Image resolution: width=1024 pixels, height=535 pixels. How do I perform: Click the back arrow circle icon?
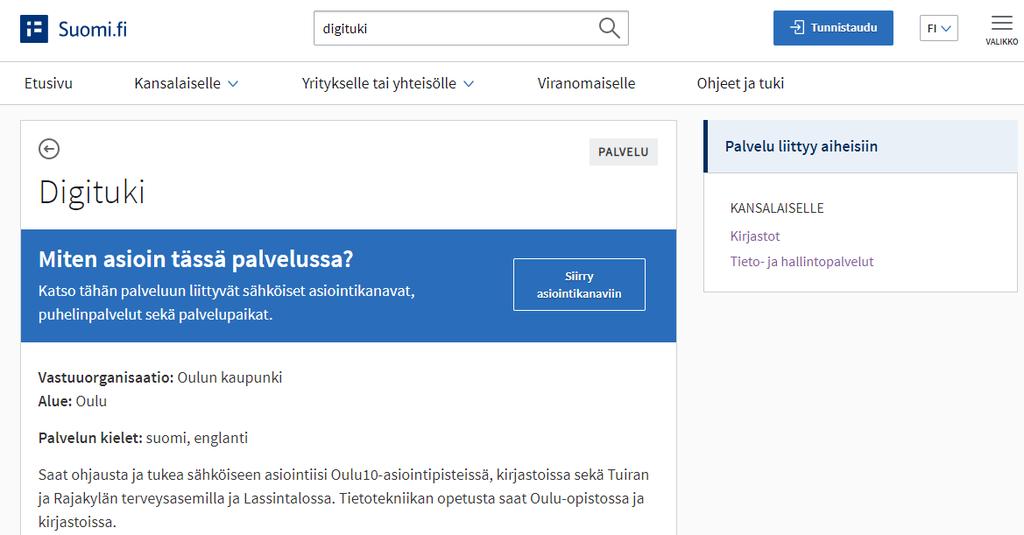(49, 149)
